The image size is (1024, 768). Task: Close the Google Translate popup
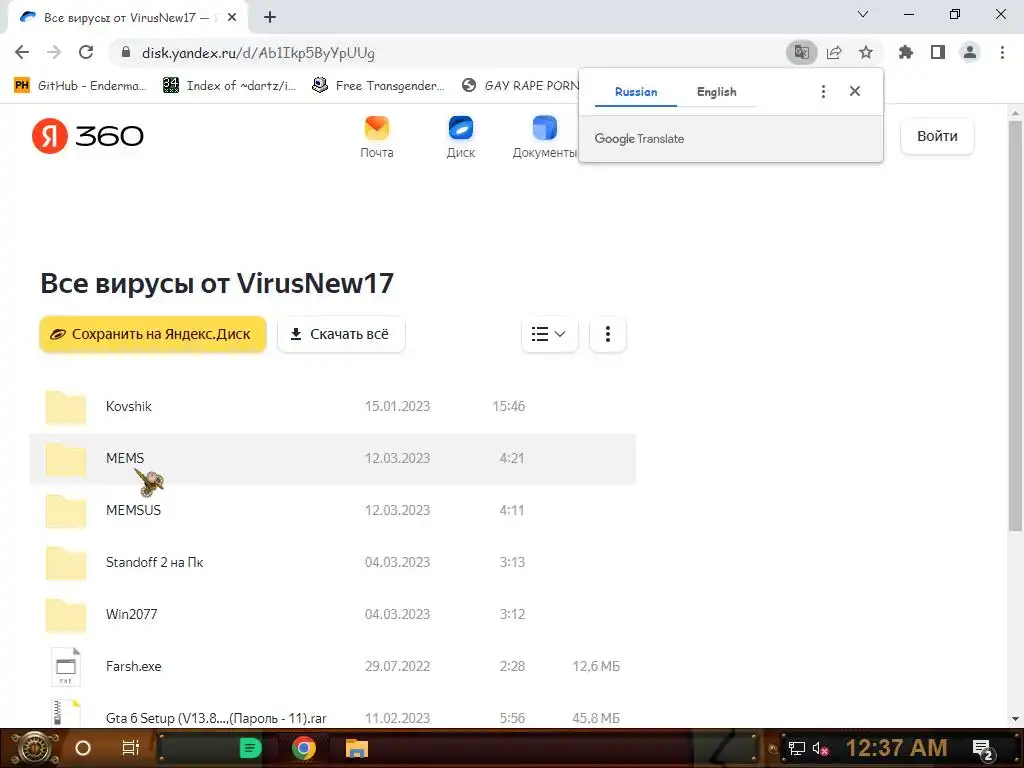pos(855,91)
